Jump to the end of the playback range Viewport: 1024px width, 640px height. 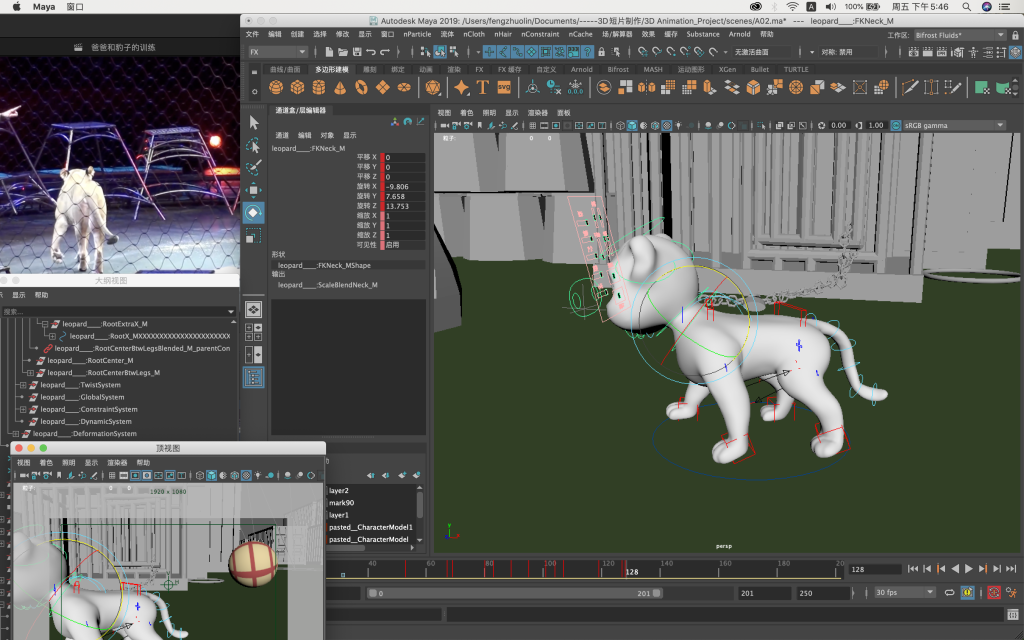pos(1012,569)
